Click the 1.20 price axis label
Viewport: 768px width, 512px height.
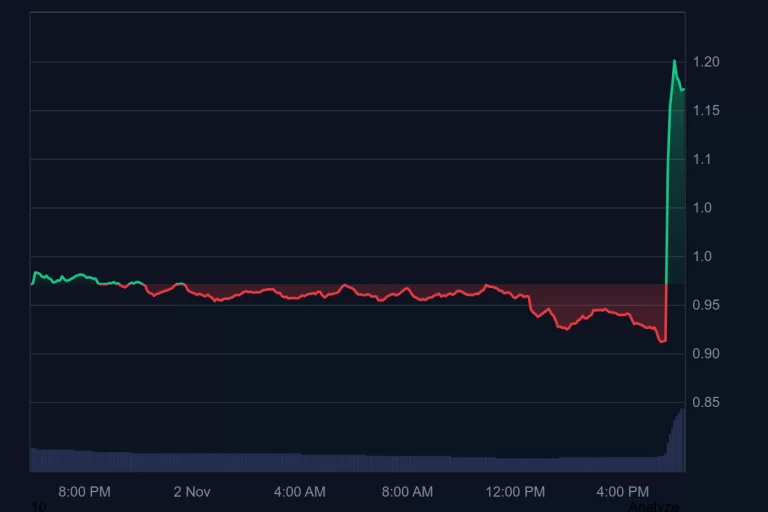pyautogui.click(x=708, y=62)
